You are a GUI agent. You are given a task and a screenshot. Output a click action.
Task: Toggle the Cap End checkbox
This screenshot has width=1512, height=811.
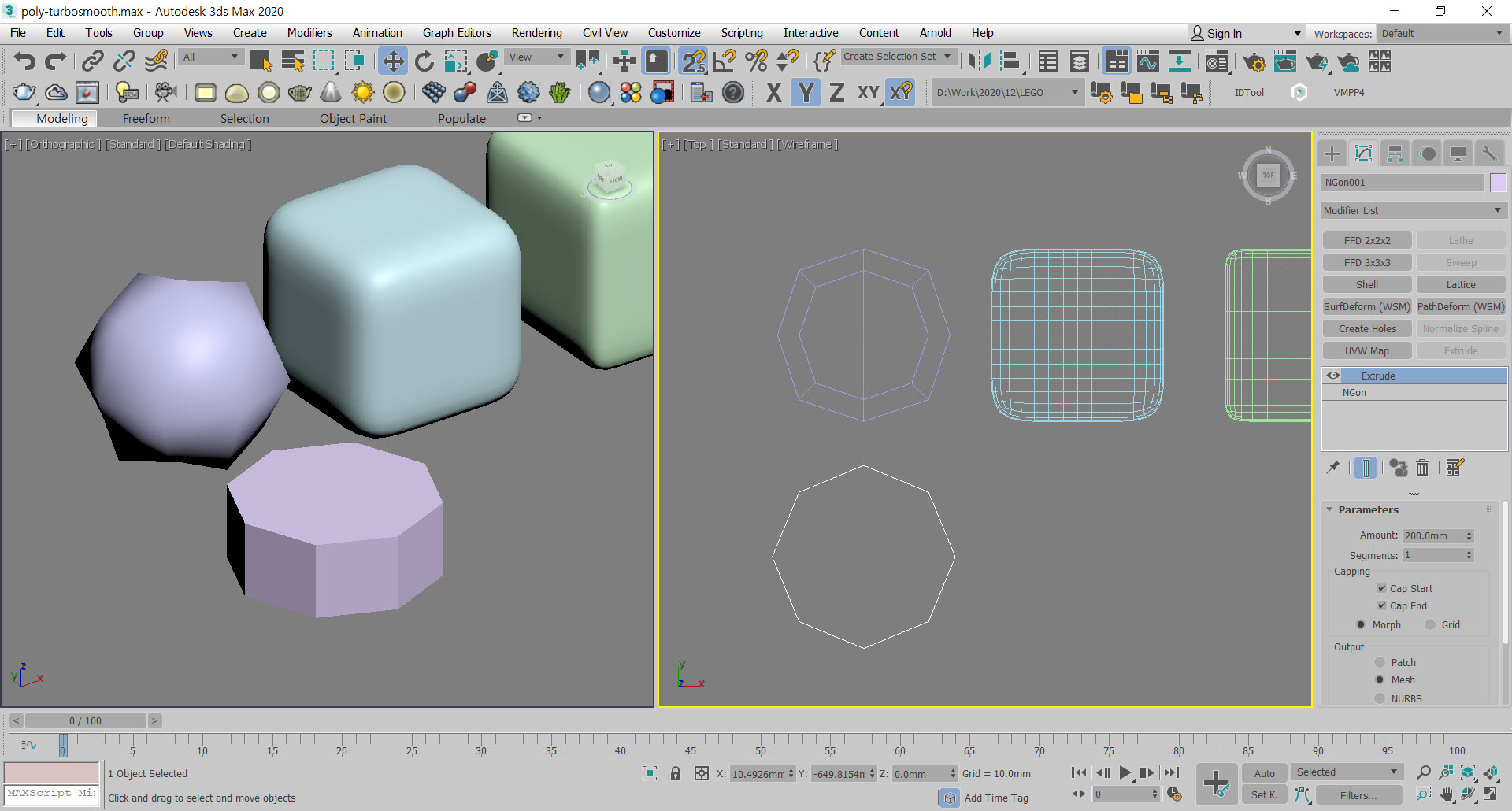(x=1382, y=605)
